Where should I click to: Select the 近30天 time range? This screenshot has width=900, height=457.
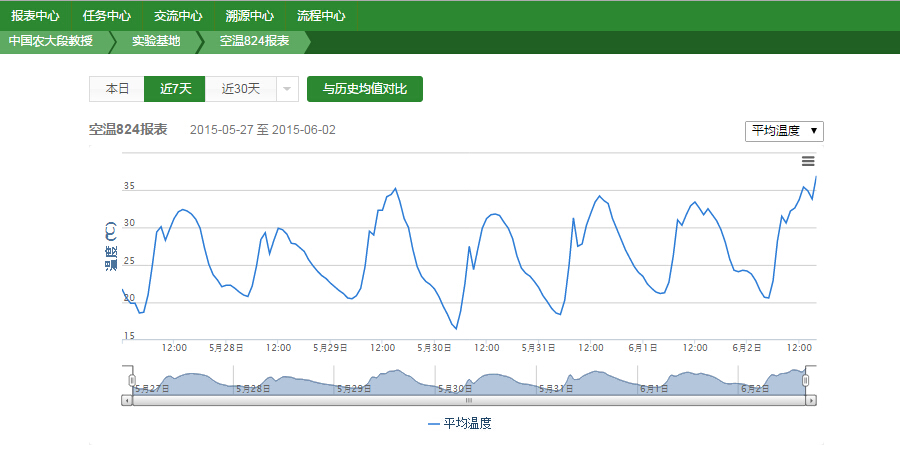[x=240, y=89]
